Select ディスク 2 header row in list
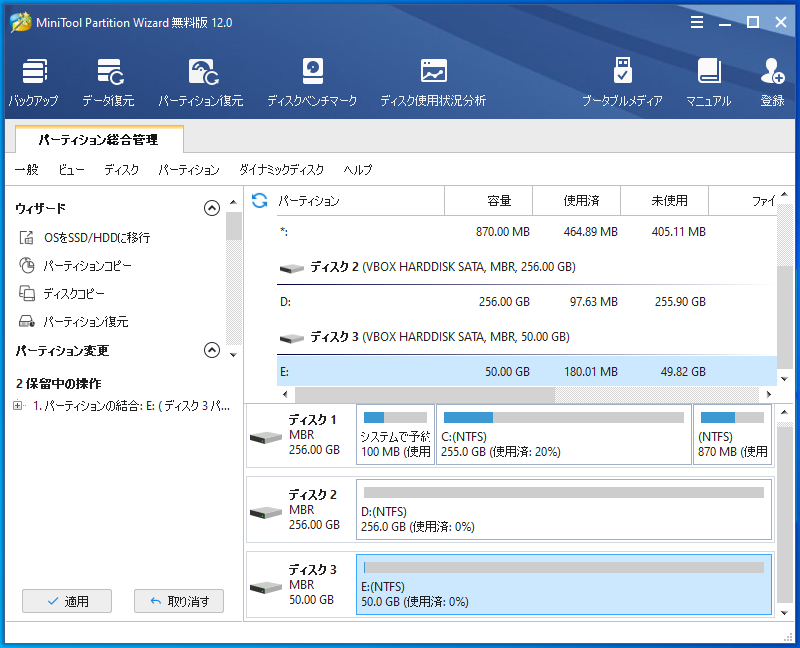 click(527, 267)
